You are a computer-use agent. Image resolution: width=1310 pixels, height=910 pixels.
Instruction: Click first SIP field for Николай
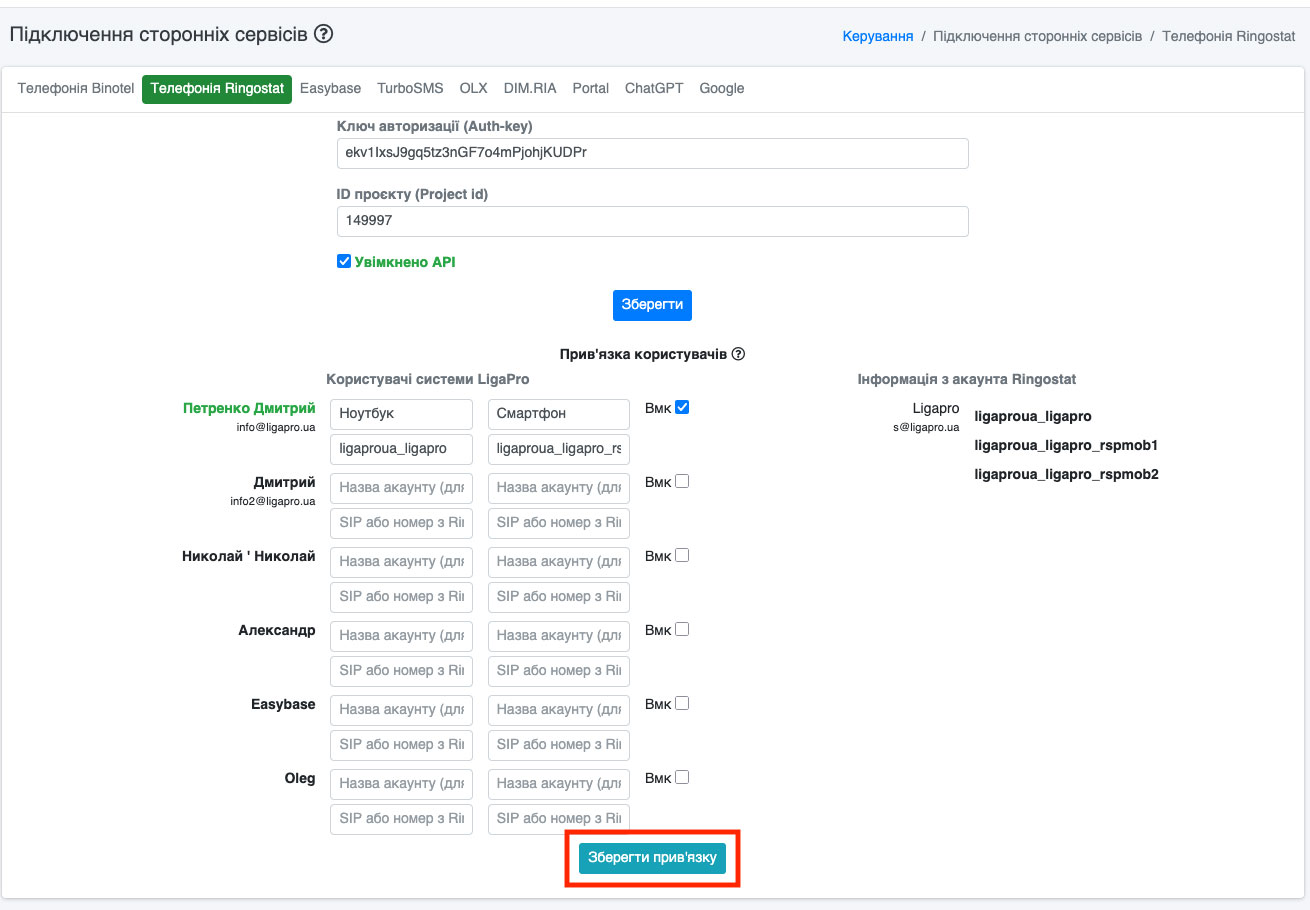click(401, 597)
